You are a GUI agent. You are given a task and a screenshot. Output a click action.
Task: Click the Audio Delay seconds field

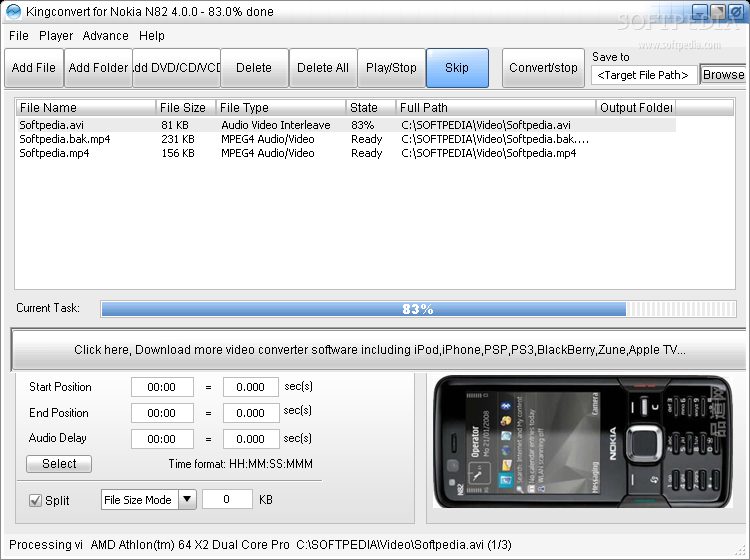click(251, 439)
